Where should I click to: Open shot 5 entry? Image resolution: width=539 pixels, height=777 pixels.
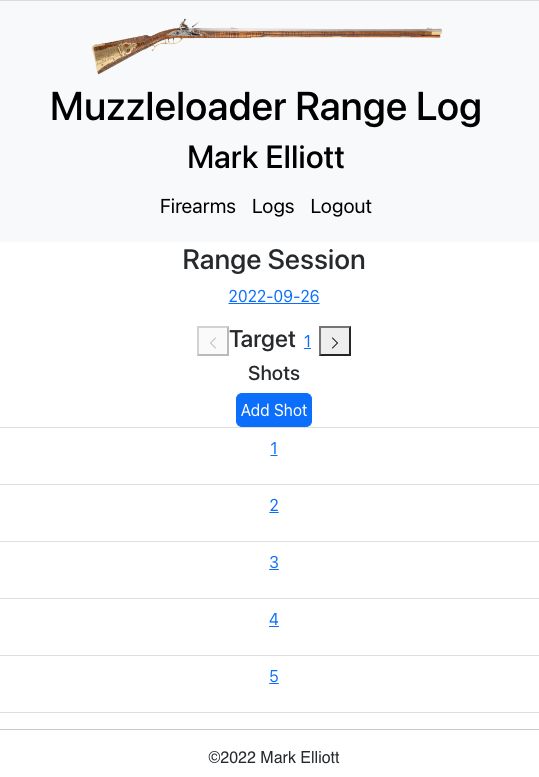(x=274, y=676)
